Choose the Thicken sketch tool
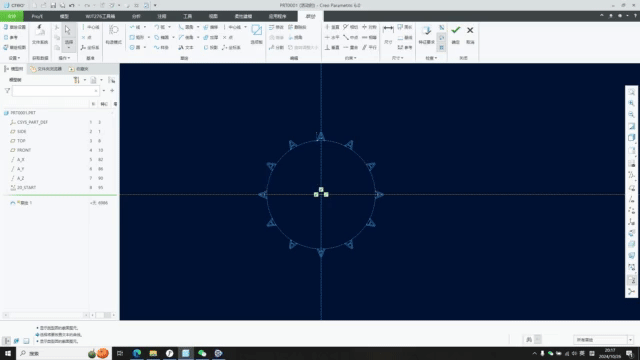 [211, 37]
